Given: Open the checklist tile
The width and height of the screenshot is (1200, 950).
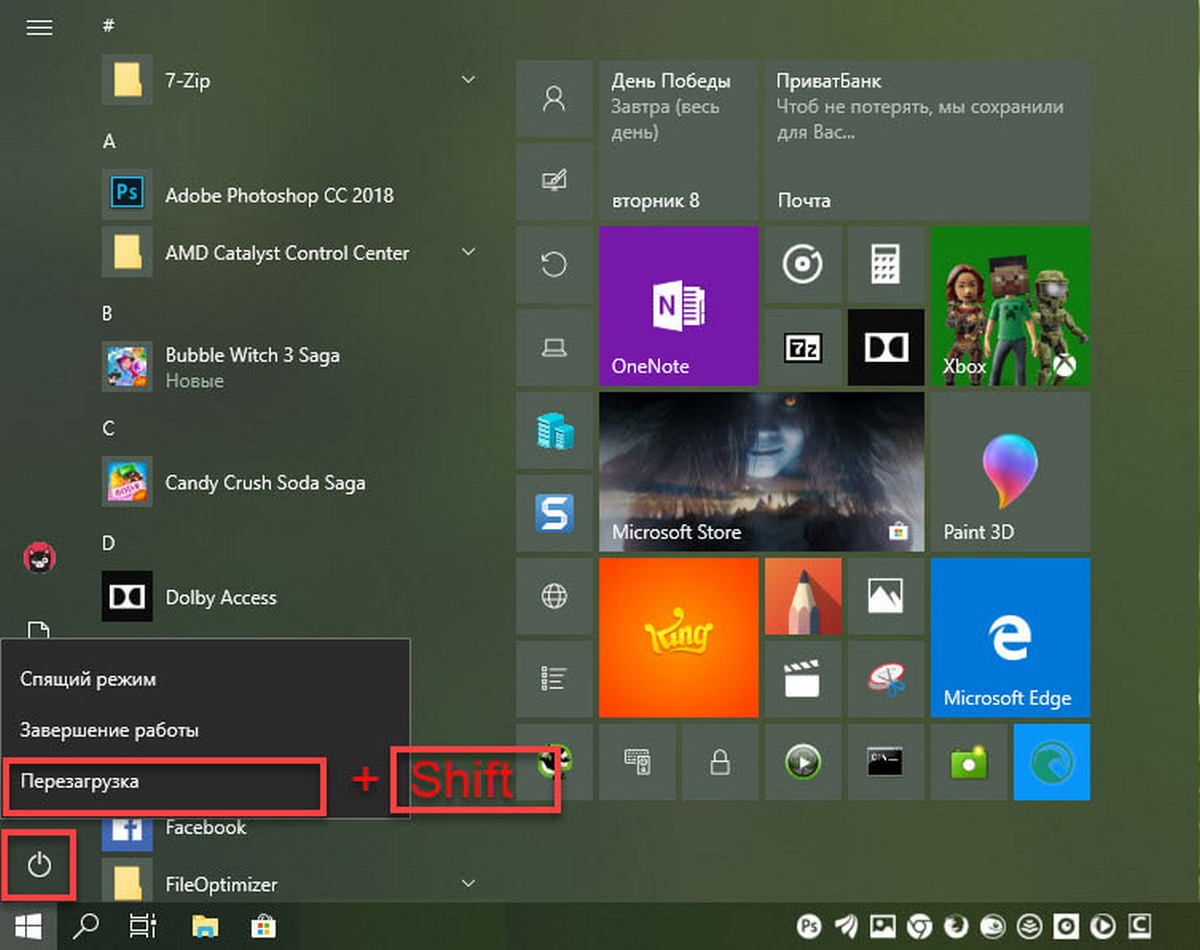Looking at the screenshot, I should 553,679.
